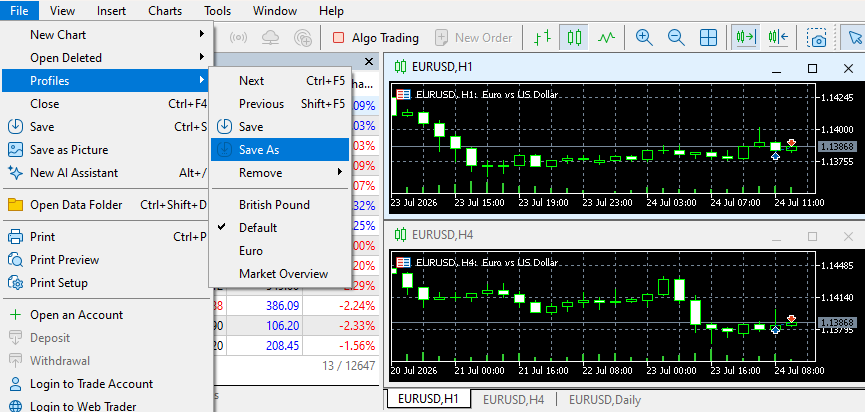
Task: Go to the Previous profile
Action: coord(280,104)
